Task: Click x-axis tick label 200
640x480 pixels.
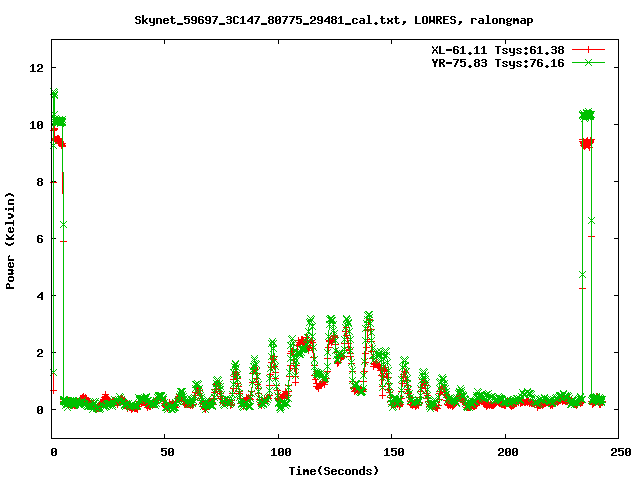Action: [x=508, y=452]
